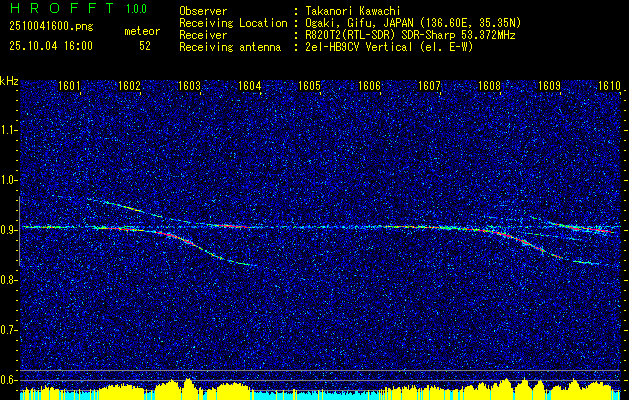
Task: Click the 0.6 frequency axis label
Action: 8,380
